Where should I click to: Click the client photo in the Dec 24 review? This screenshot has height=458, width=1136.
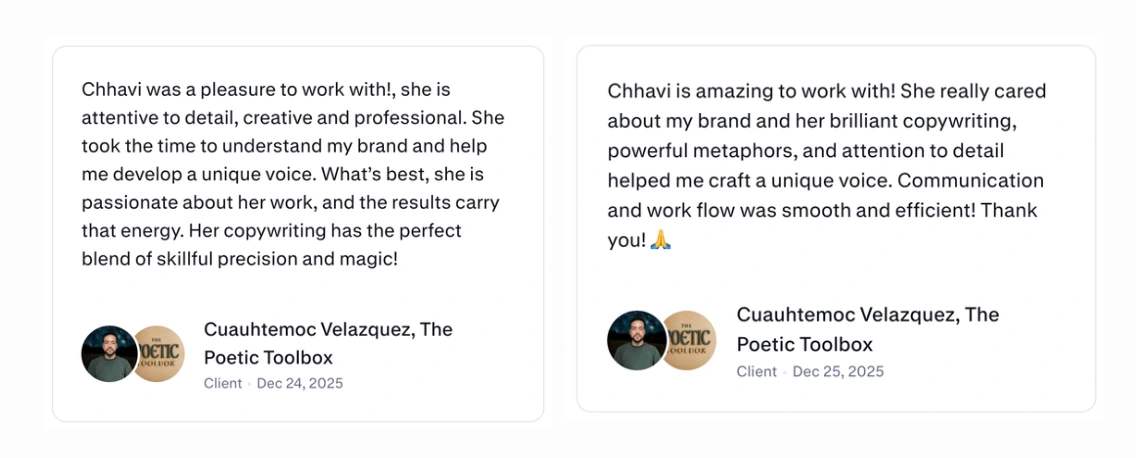point(108,354)
